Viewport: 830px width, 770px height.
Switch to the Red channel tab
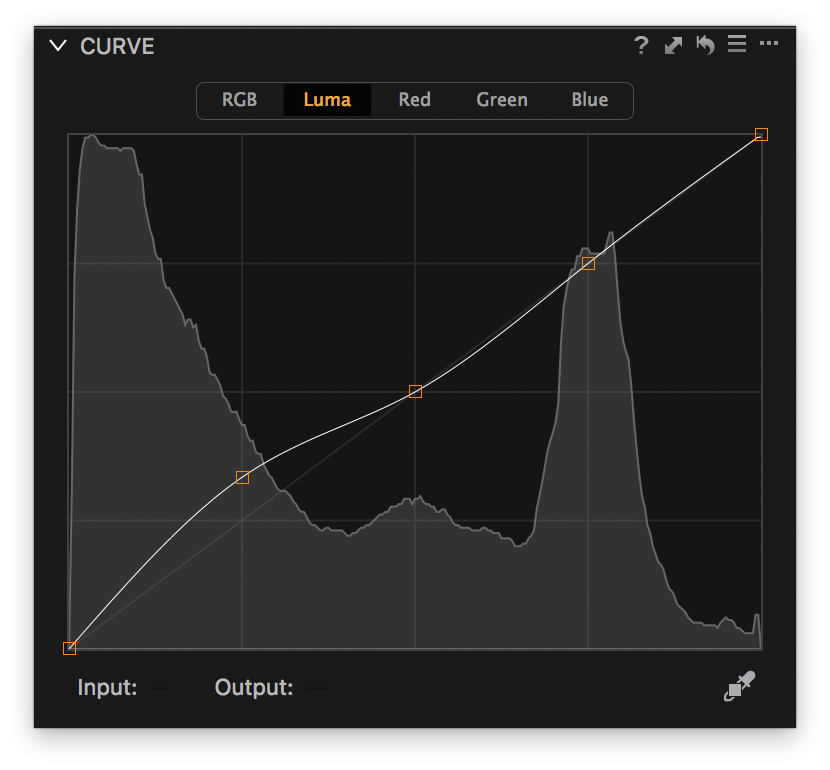[x=414, y=100]
